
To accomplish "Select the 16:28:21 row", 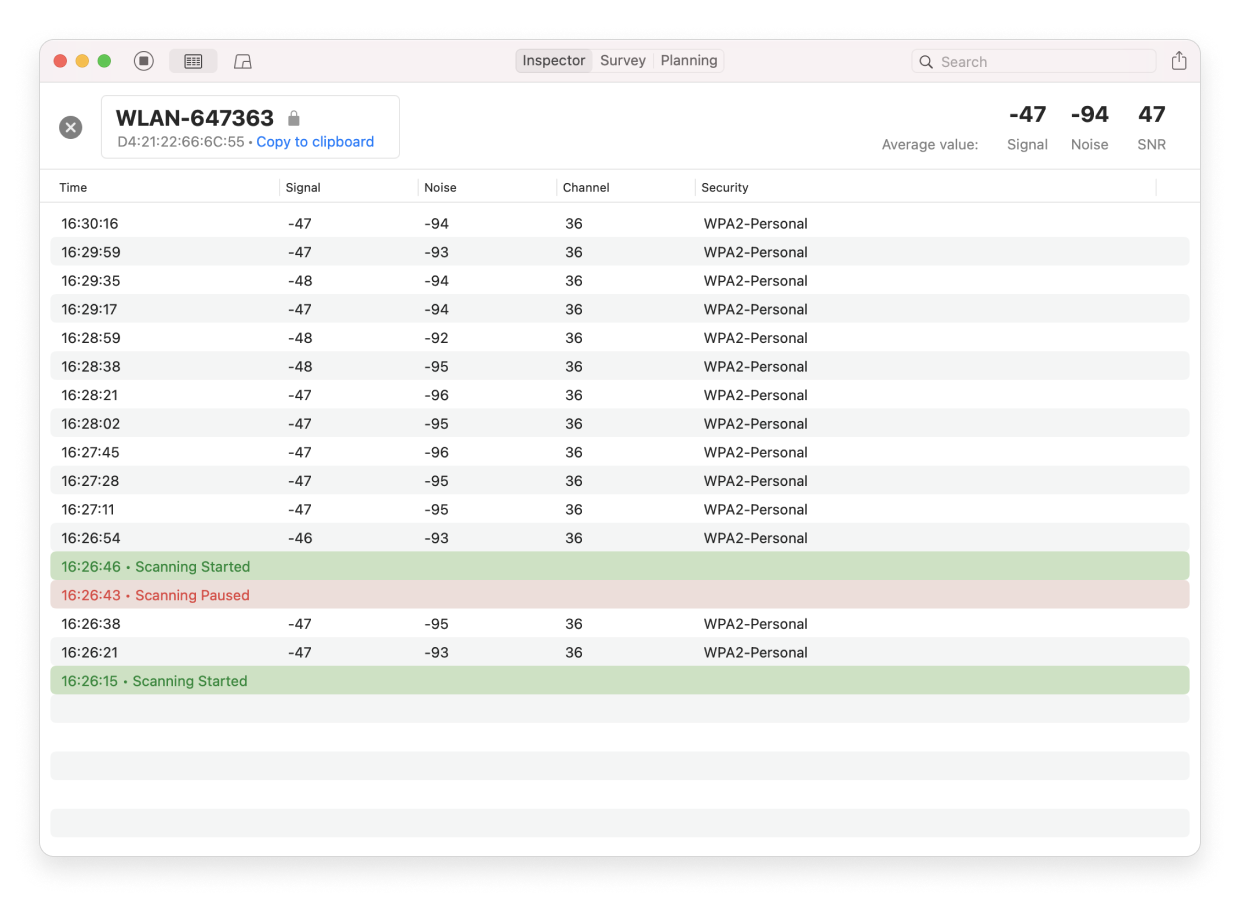I will pyautogui.click(x=620, y=395).
